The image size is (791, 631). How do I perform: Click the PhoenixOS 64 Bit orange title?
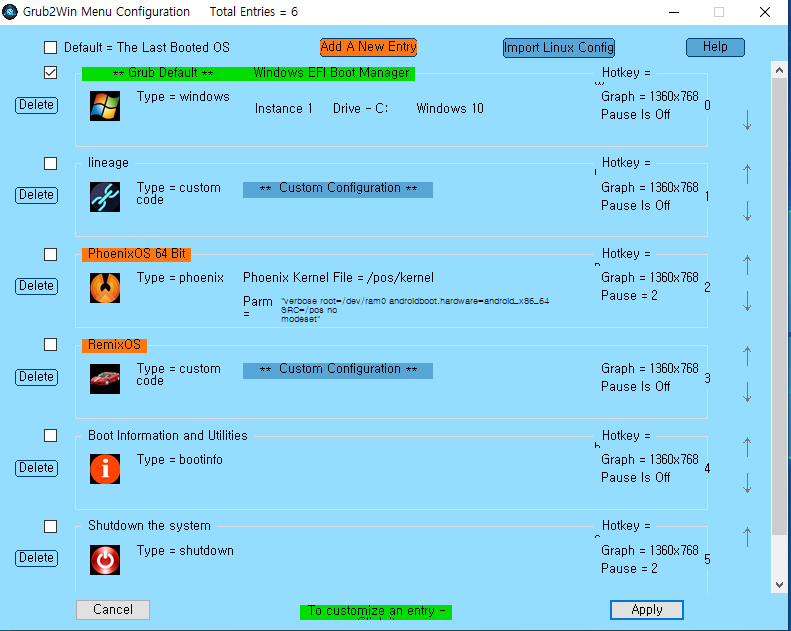pos(137,254)
